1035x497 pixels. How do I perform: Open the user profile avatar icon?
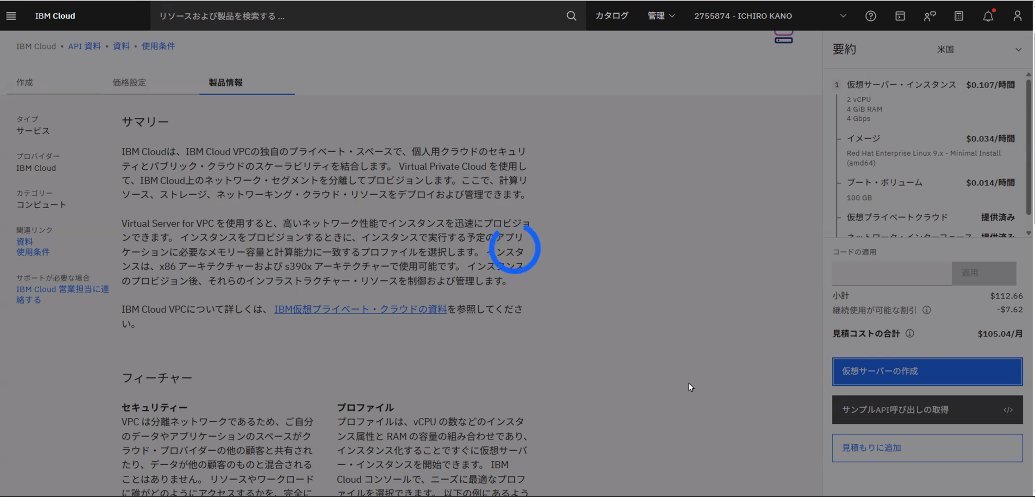(1017, 16)
